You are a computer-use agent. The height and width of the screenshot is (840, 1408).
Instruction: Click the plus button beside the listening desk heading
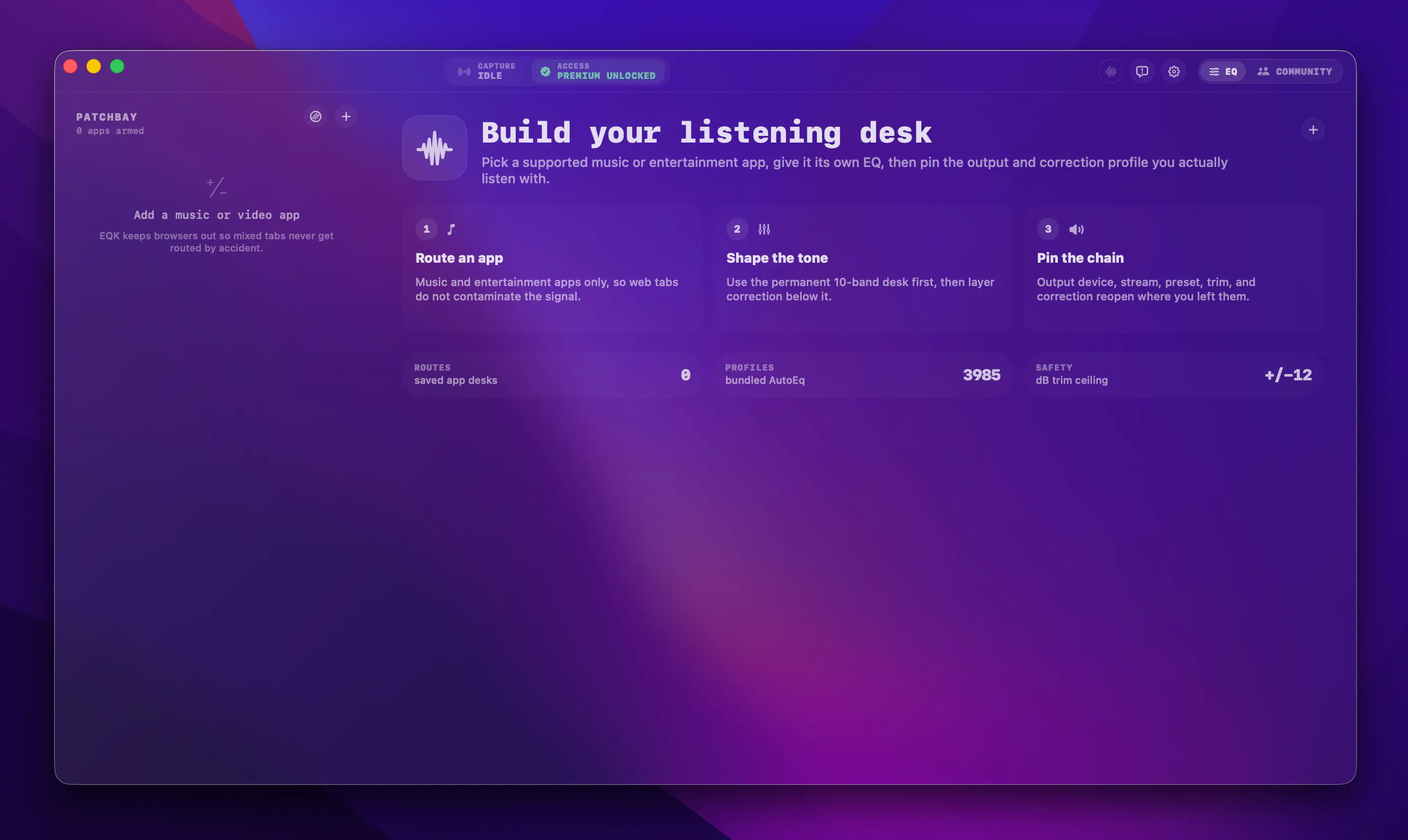[1313, 130]
